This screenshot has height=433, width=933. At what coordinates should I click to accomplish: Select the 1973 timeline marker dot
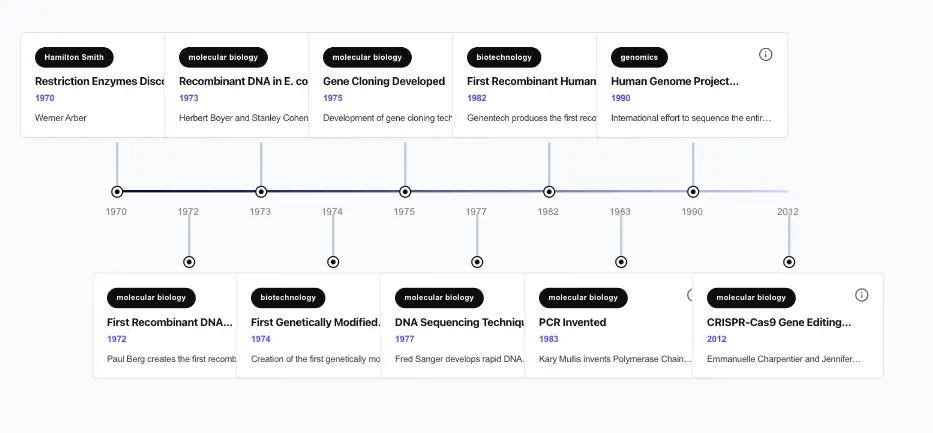pos(261,192)
